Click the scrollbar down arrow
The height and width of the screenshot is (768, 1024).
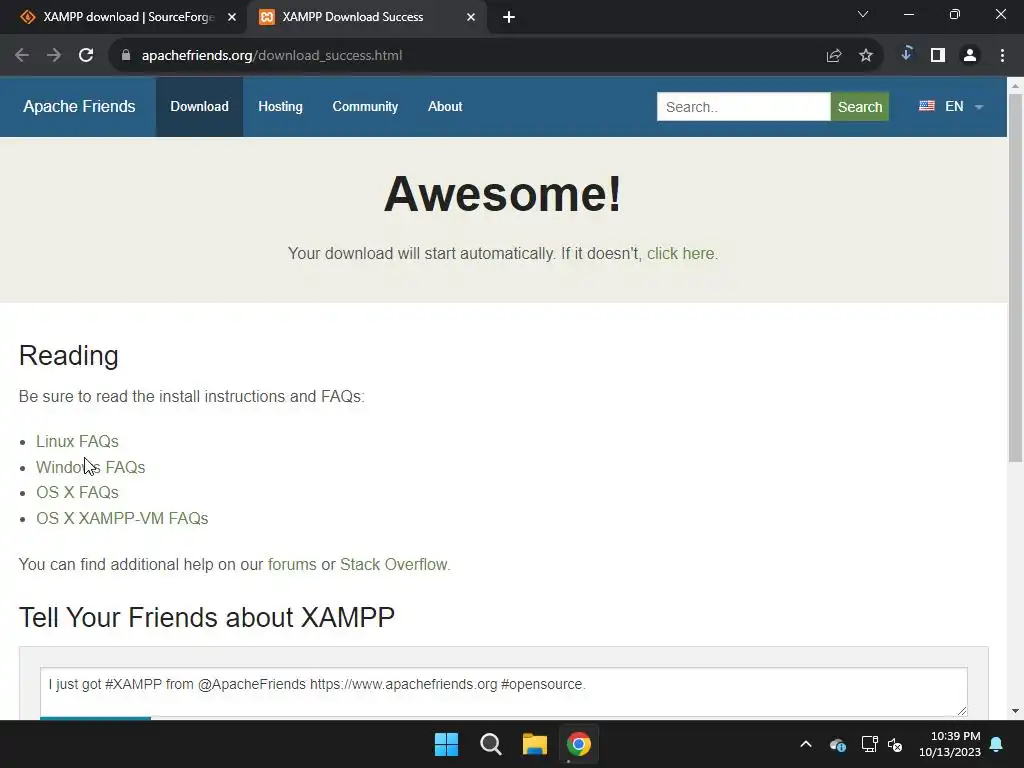coord(1015,711)
